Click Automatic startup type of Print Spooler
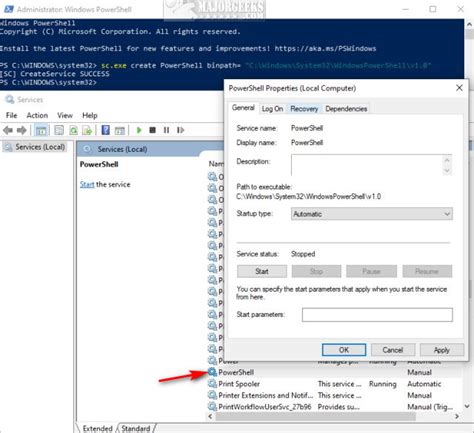The width and height of the screenshot is (474, 433). click(424, 384)
